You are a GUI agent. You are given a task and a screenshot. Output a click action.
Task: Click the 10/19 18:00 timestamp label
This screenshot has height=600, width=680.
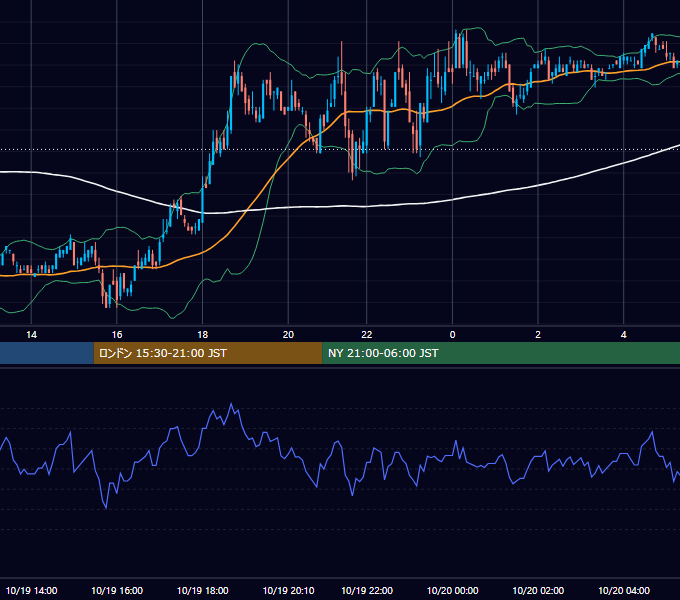tap(203, 590)
